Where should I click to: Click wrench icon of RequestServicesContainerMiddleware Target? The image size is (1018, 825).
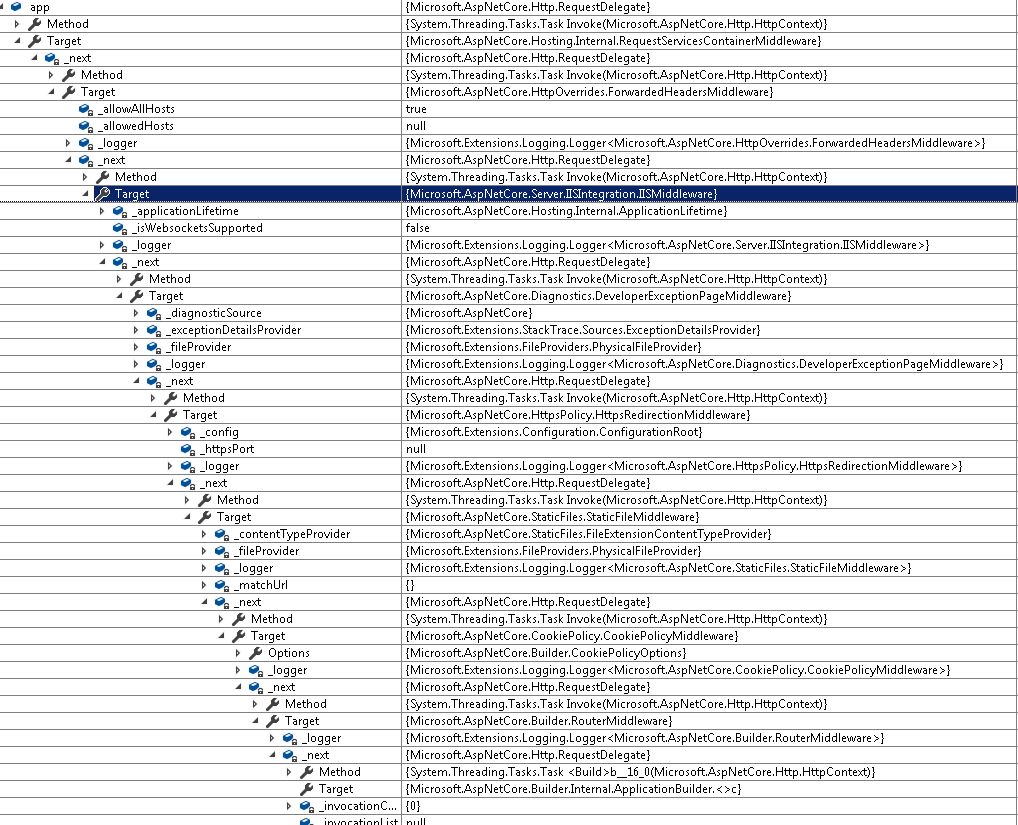coord(34,41)
